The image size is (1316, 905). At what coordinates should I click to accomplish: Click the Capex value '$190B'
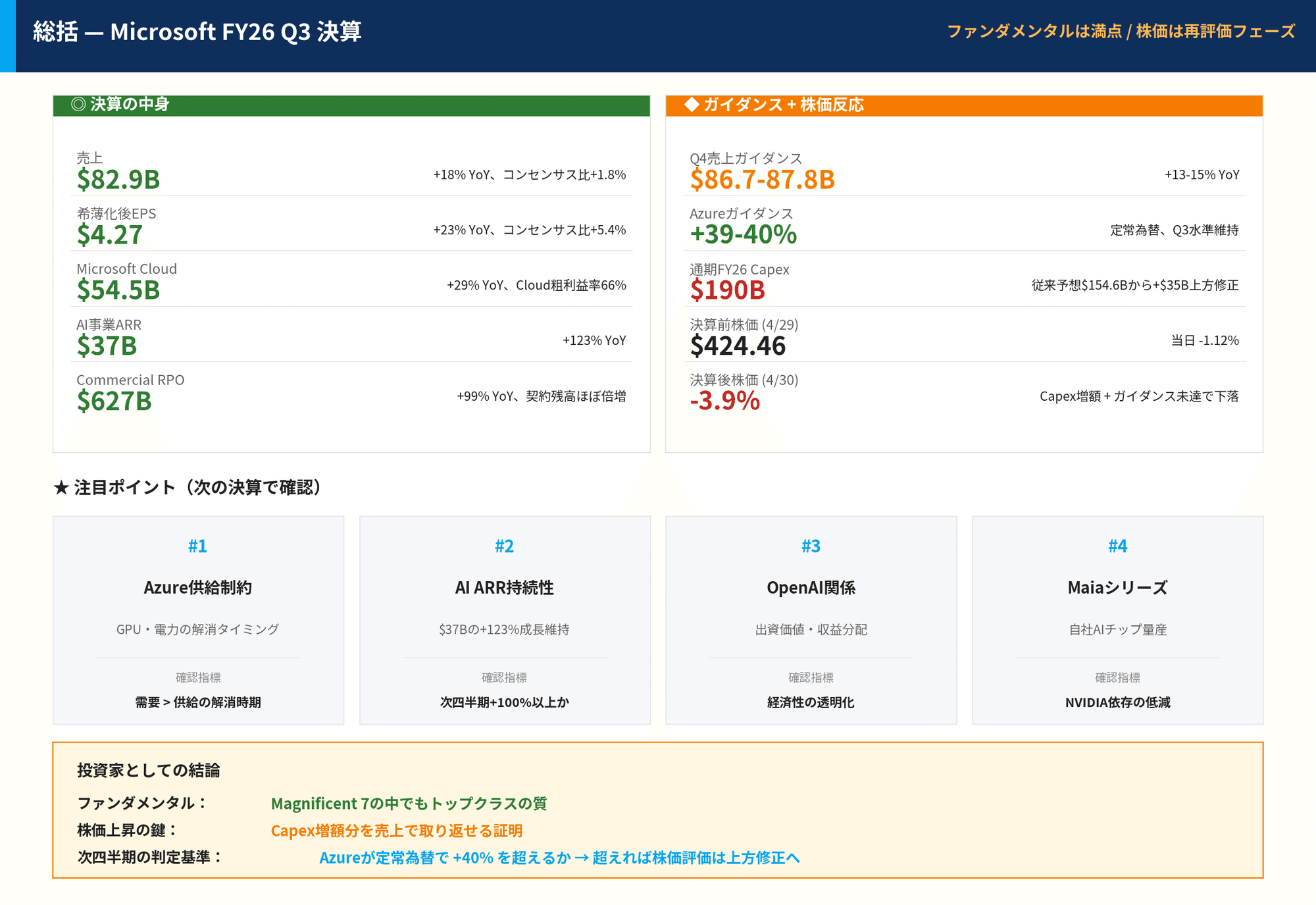tap(728, 290)
